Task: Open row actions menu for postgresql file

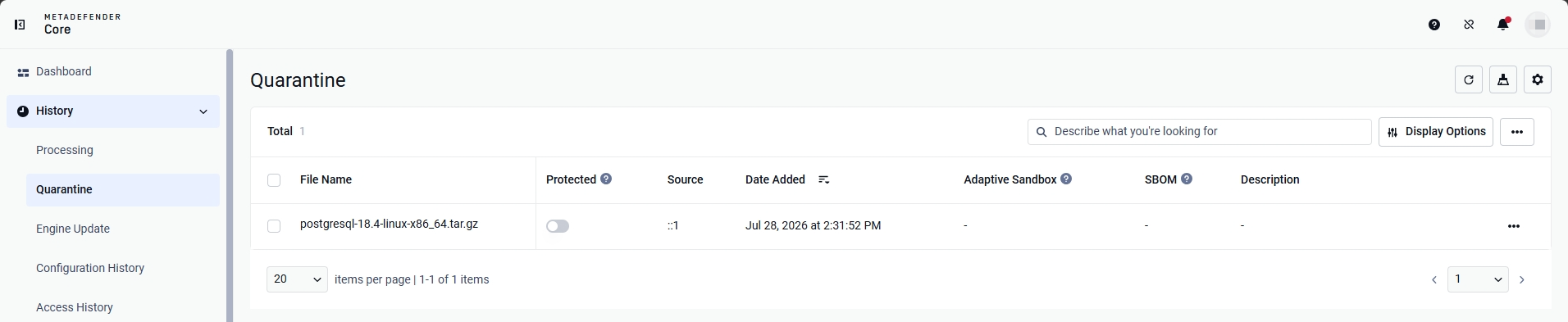Action: tap(1514, 226)
